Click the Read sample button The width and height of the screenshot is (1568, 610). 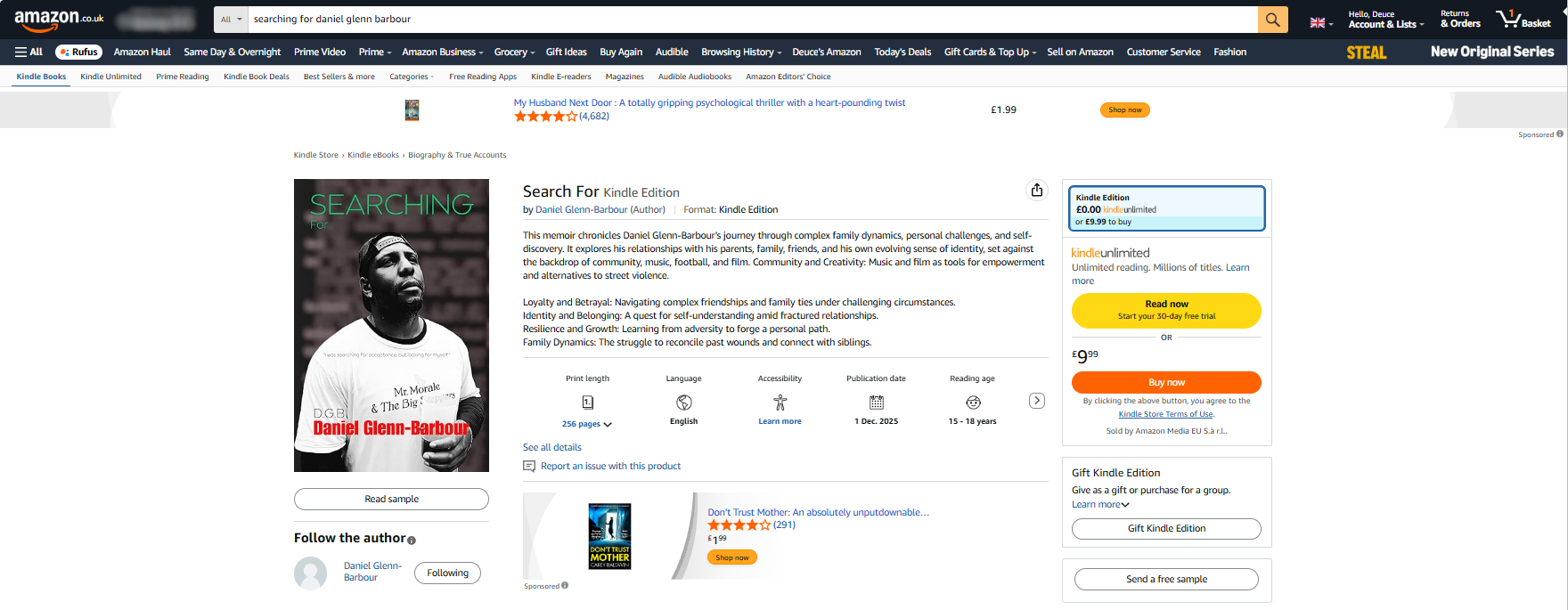coord(391,499)
